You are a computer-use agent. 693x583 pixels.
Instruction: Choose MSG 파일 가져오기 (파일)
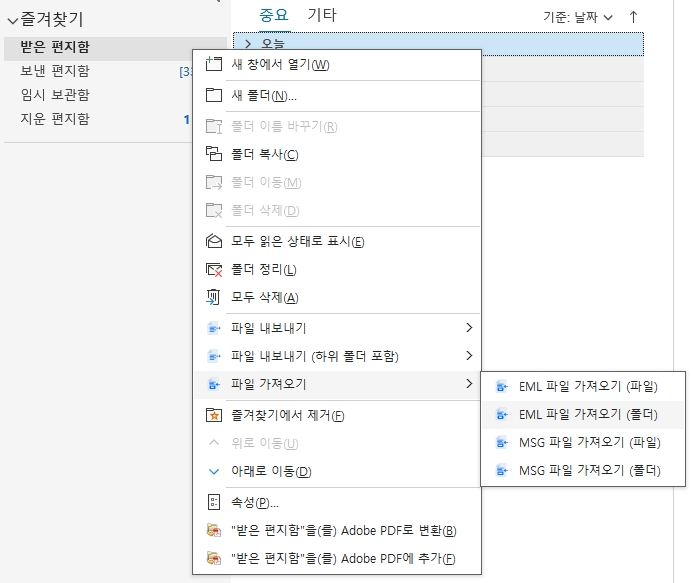coord(588,442)
